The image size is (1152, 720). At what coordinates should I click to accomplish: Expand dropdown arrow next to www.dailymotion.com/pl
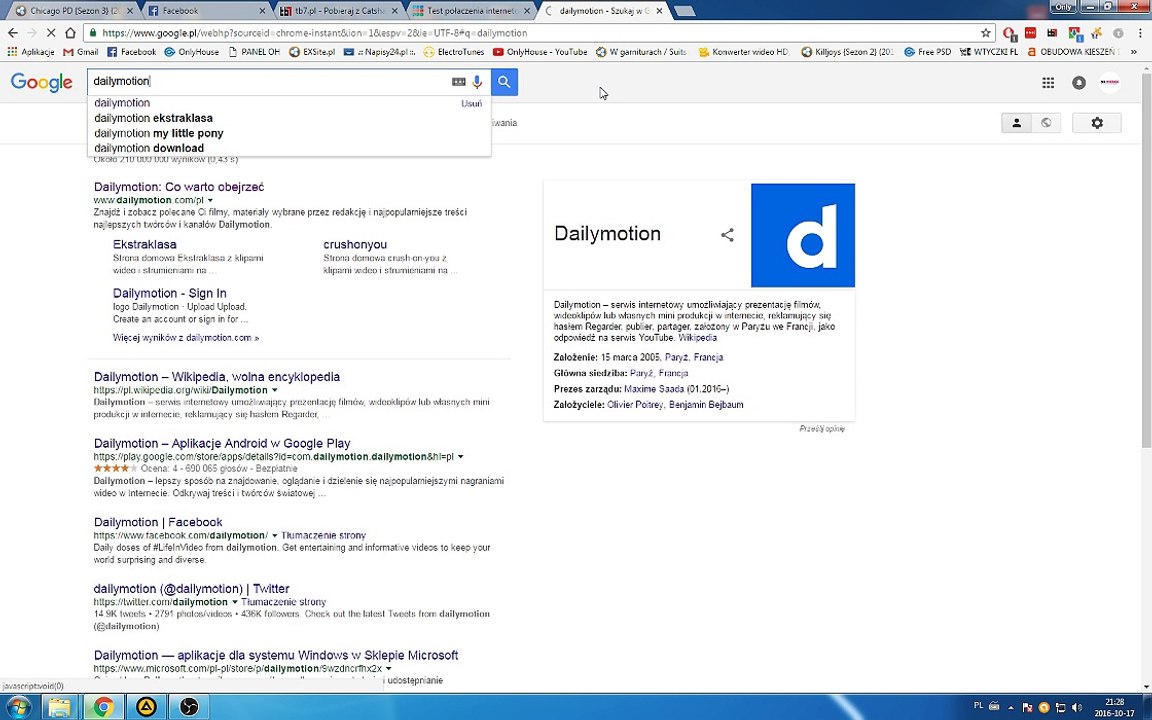210,200
